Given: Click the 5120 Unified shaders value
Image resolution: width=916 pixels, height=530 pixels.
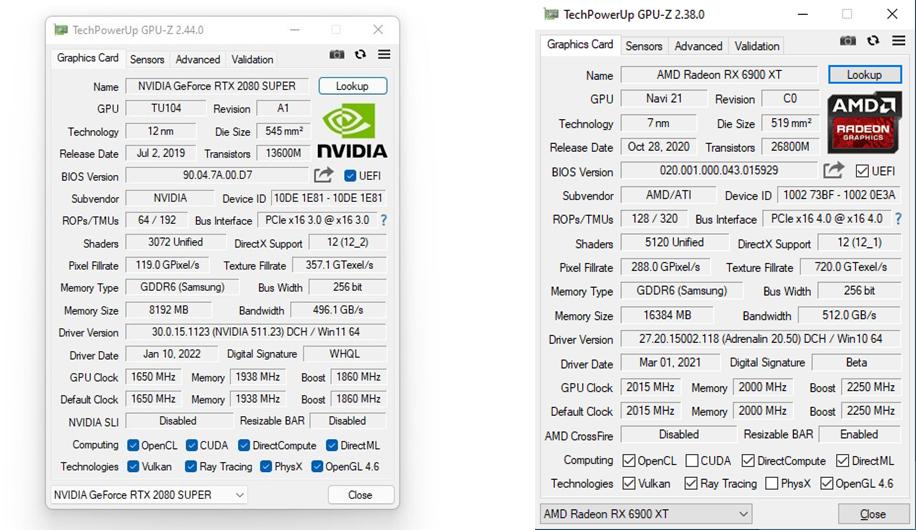Looking at the screenshot, I should (674, 243).
